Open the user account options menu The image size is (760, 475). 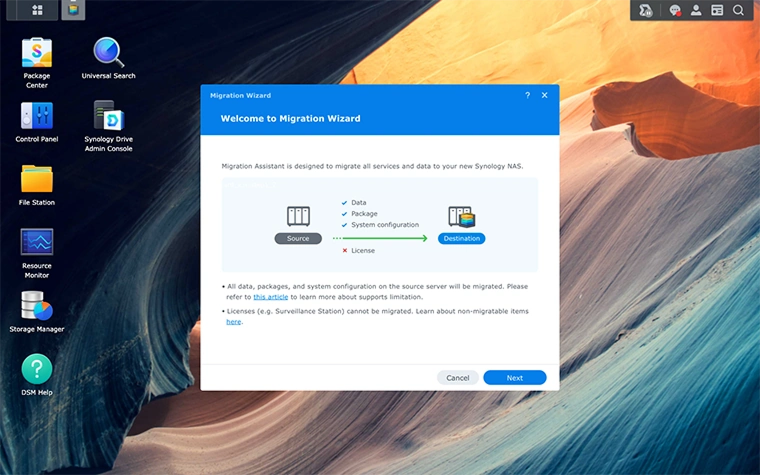click(696, 10)
